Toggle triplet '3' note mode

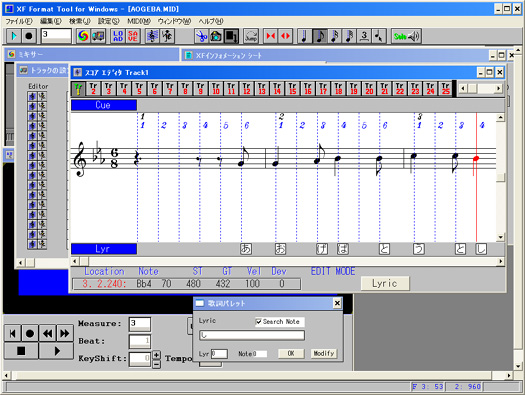[x=364, y=36]
